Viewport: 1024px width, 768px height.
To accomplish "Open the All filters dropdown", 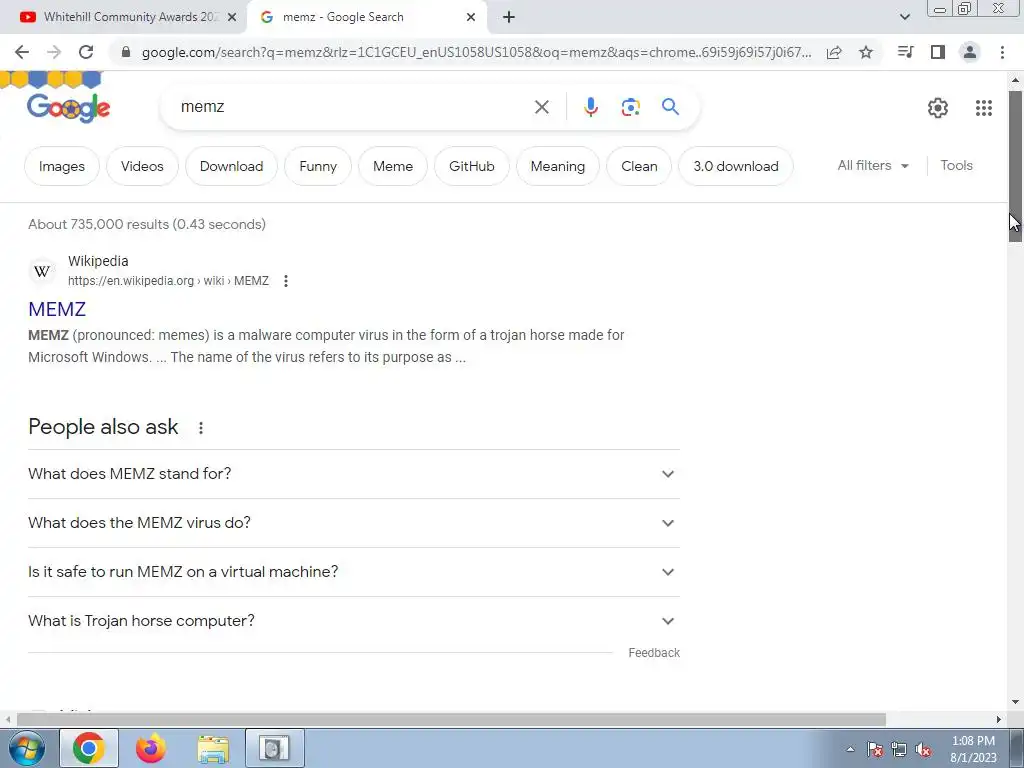I will [873, 166].
